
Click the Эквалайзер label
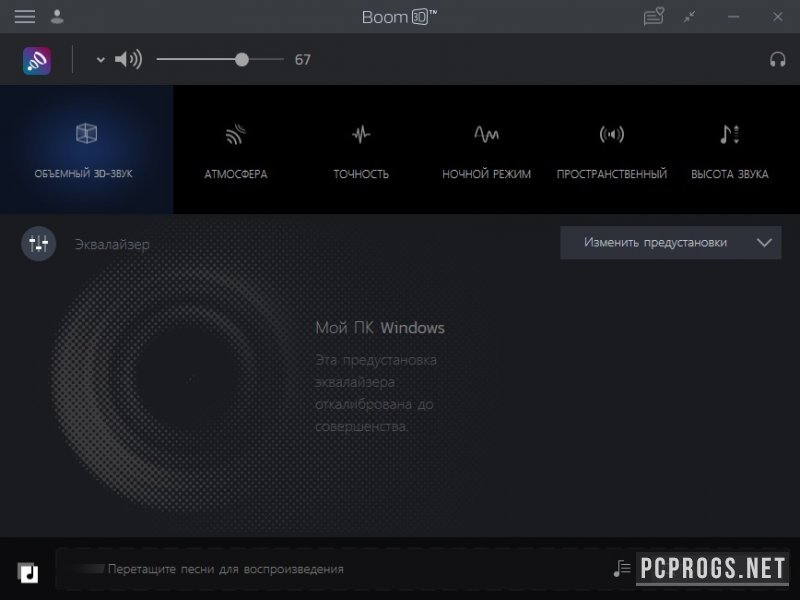[x=112, y=244]
